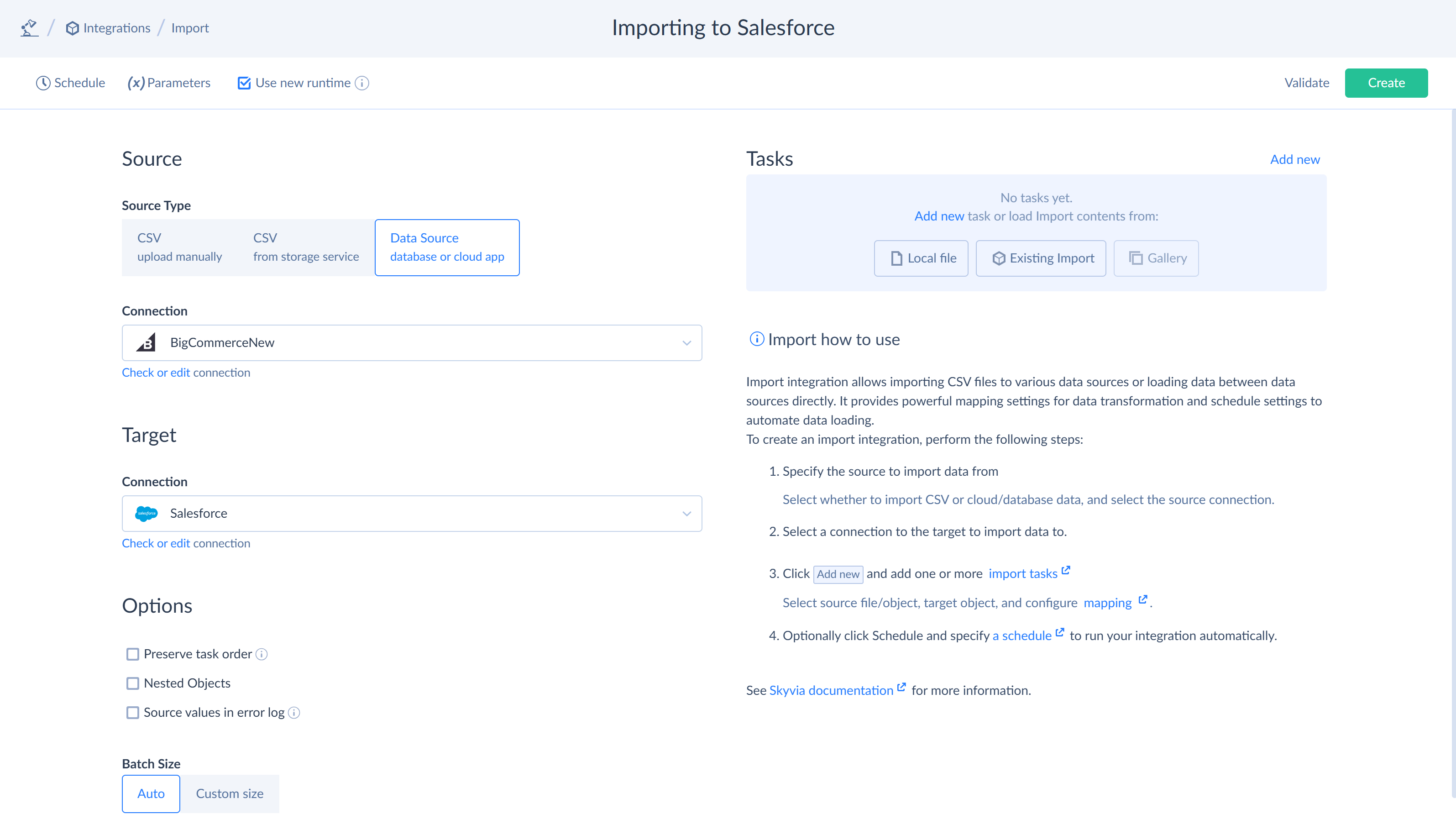Click info icon beside Preserve task order
This screenshot has height=830, width=1456.
pos(262,654)
